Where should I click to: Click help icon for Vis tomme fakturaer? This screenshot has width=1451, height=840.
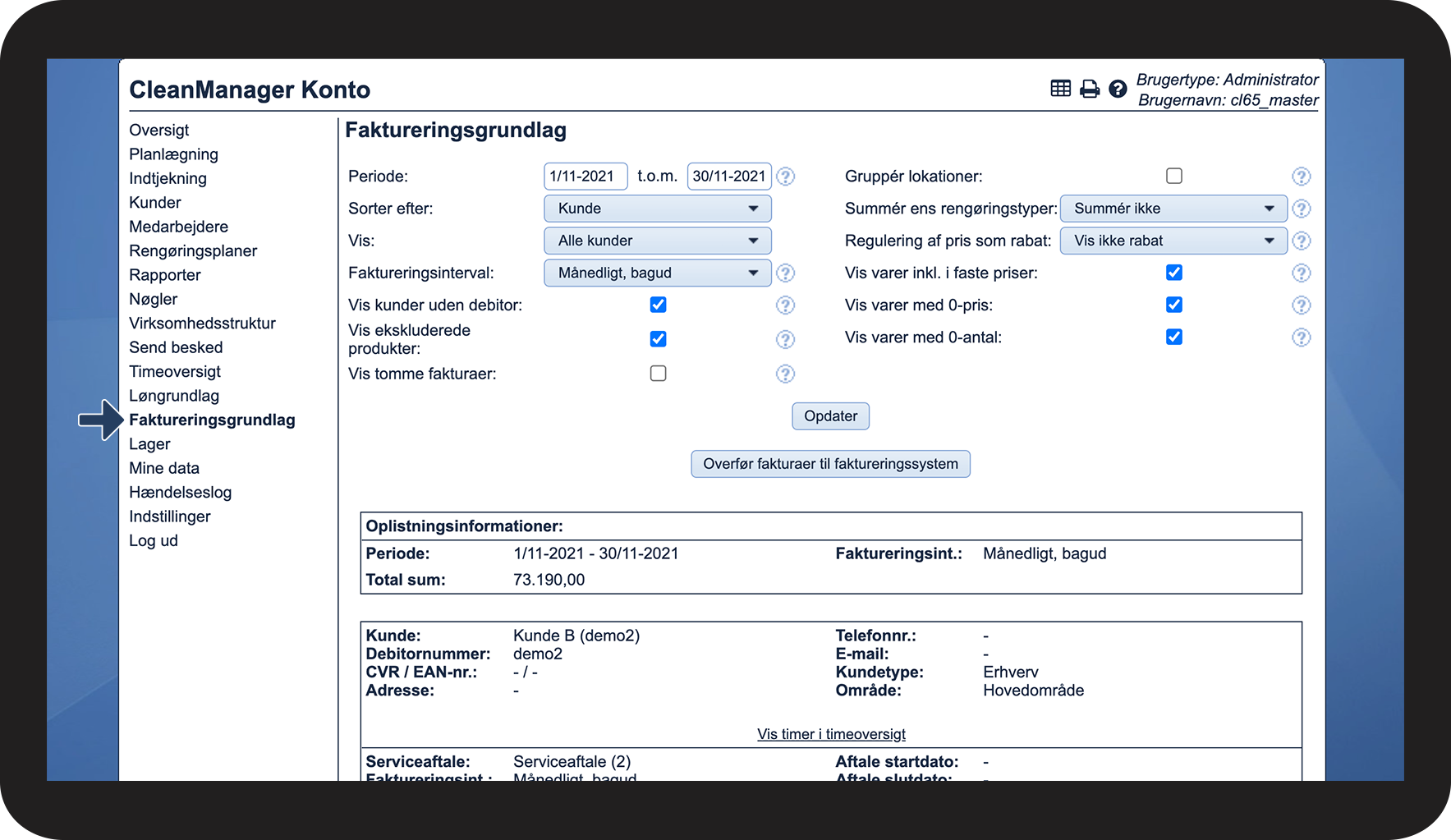pyautogui.click(x=785, y=374)
